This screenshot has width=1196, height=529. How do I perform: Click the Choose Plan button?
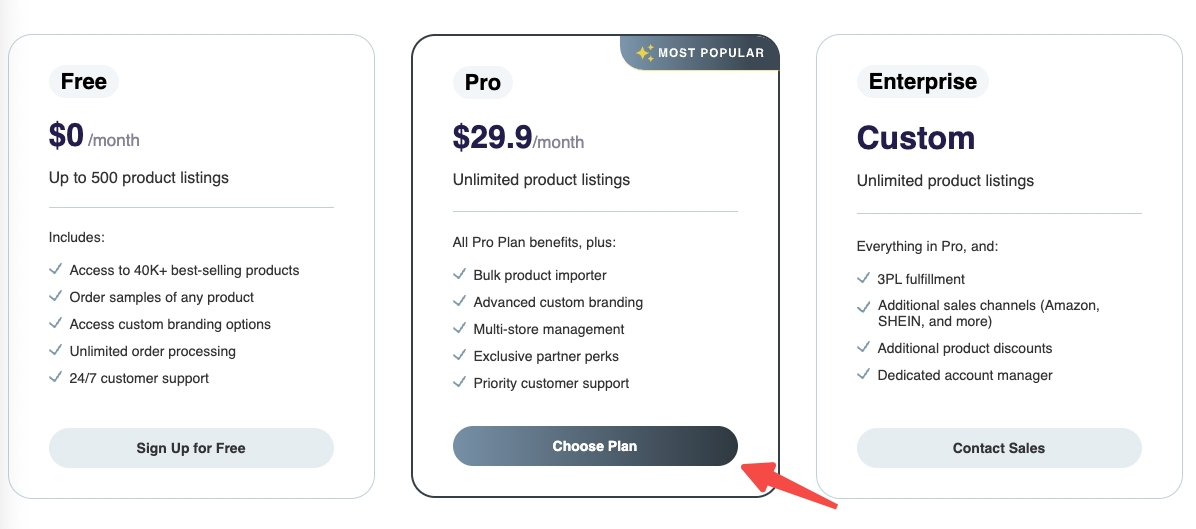[595, 446]
